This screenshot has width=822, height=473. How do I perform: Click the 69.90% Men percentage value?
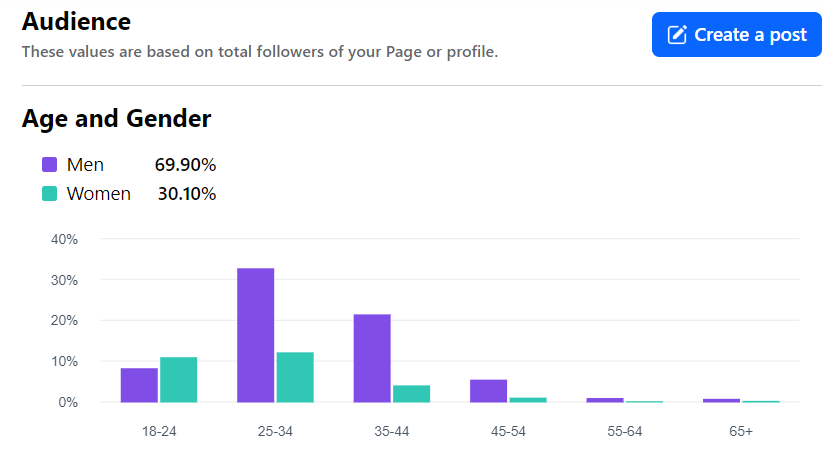click(185, 165)
